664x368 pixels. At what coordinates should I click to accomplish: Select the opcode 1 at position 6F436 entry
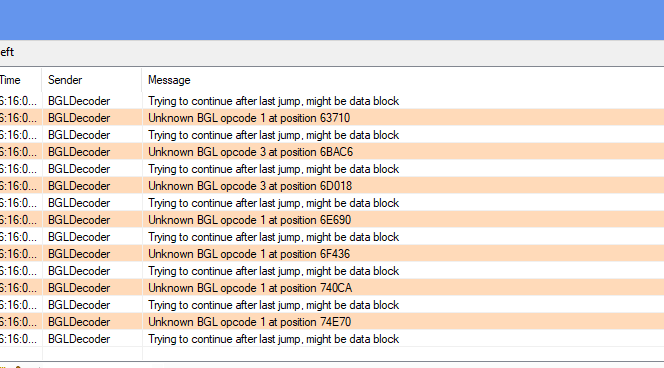click(x=332, y=254)
